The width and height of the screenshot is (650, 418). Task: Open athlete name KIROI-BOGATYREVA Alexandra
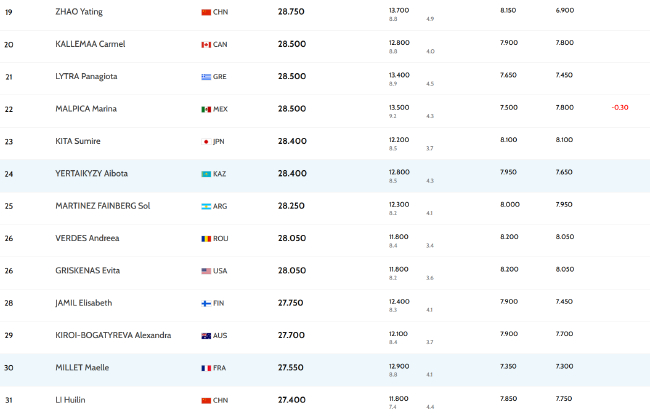(113, 335)
